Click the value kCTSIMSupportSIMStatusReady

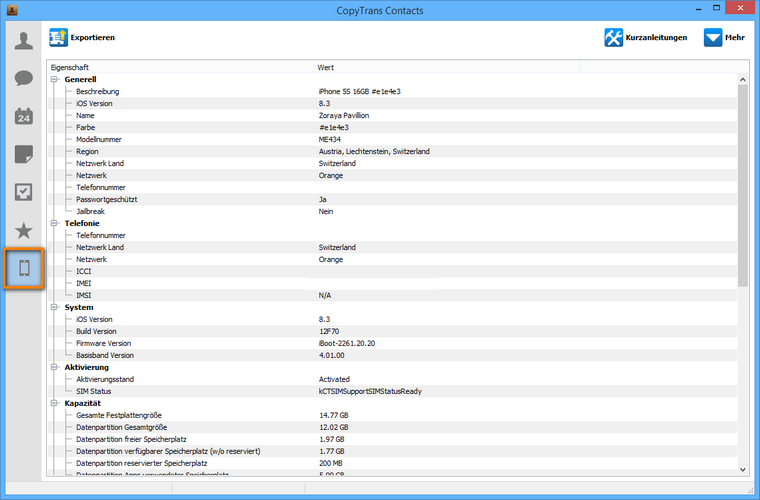370,391
